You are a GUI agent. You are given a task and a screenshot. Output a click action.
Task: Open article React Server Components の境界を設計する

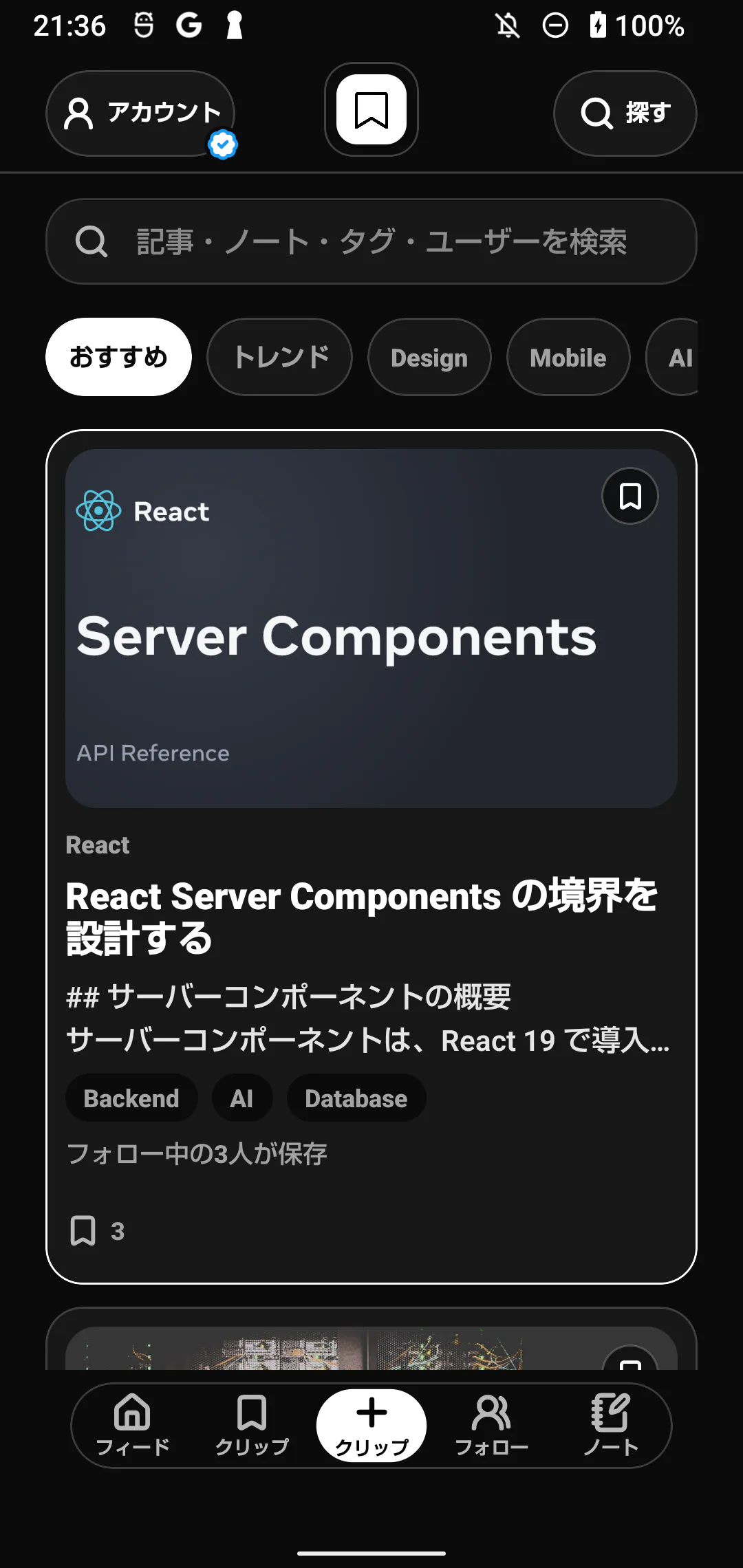[362, 917]
